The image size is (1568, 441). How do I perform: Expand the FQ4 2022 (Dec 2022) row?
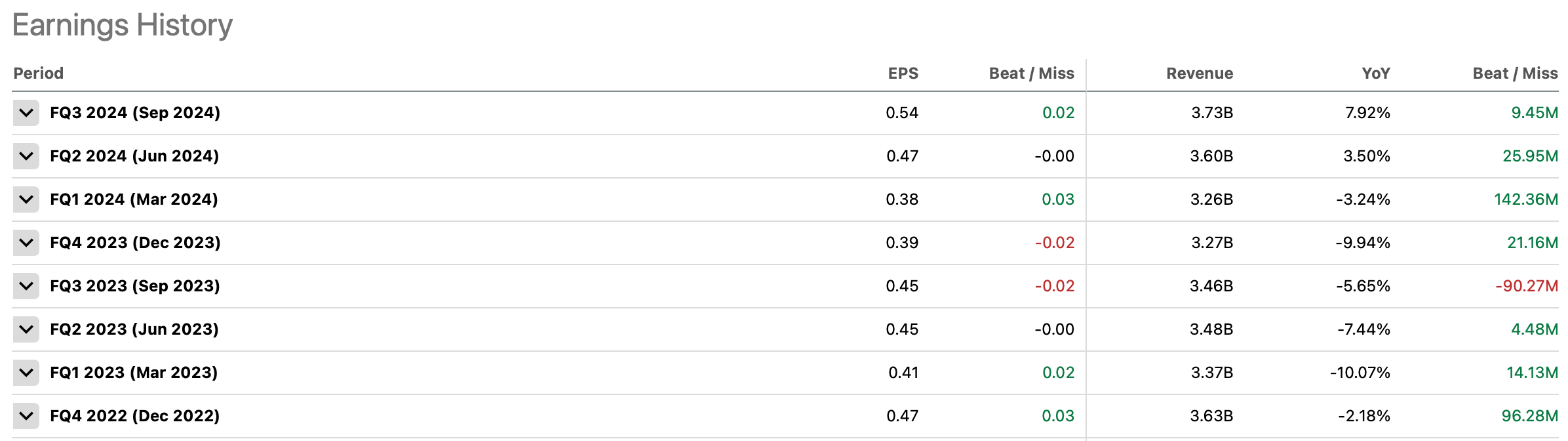26,416
